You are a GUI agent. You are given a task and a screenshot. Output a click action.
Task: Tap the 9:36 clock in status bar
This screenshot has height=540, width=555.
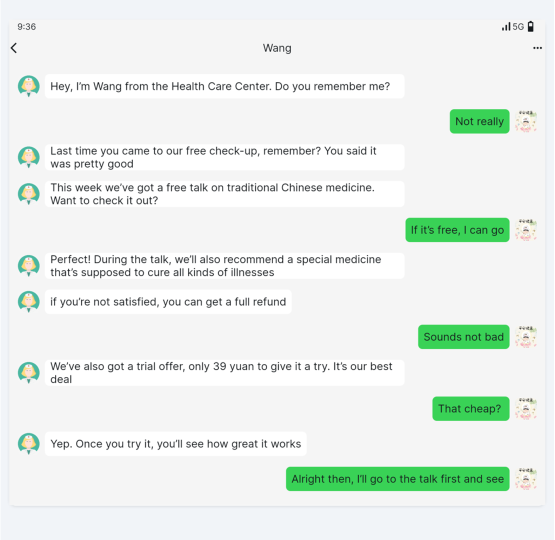27,27
